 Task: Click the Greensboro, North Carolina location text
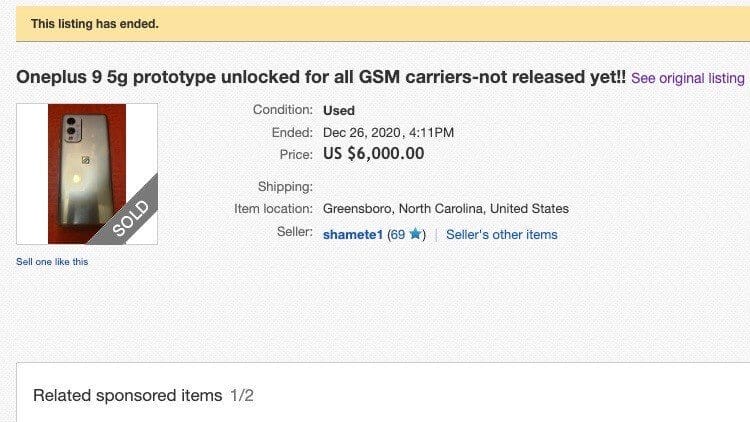tap(445, 209)
